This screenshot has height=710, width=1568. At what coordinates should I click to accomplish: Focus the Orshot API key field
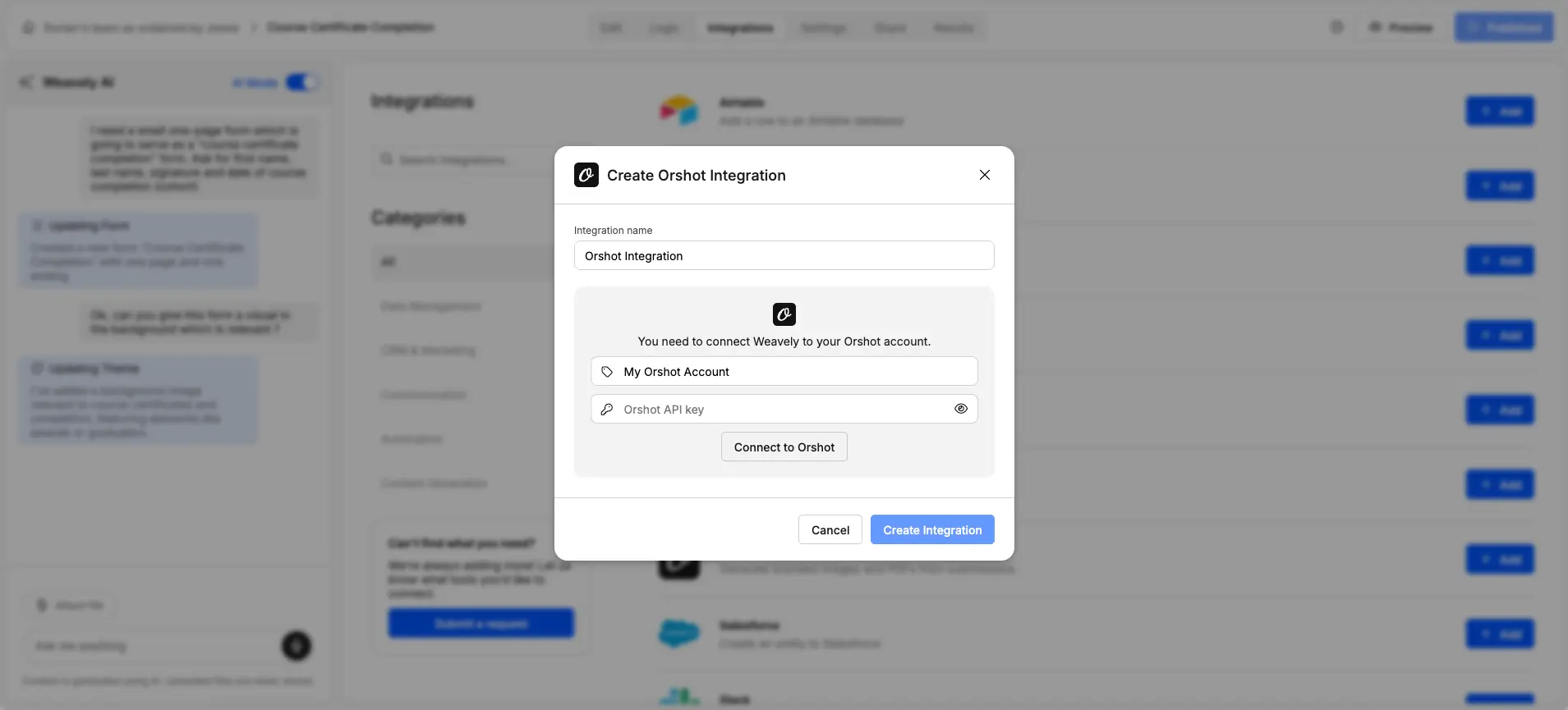[784, 409]
